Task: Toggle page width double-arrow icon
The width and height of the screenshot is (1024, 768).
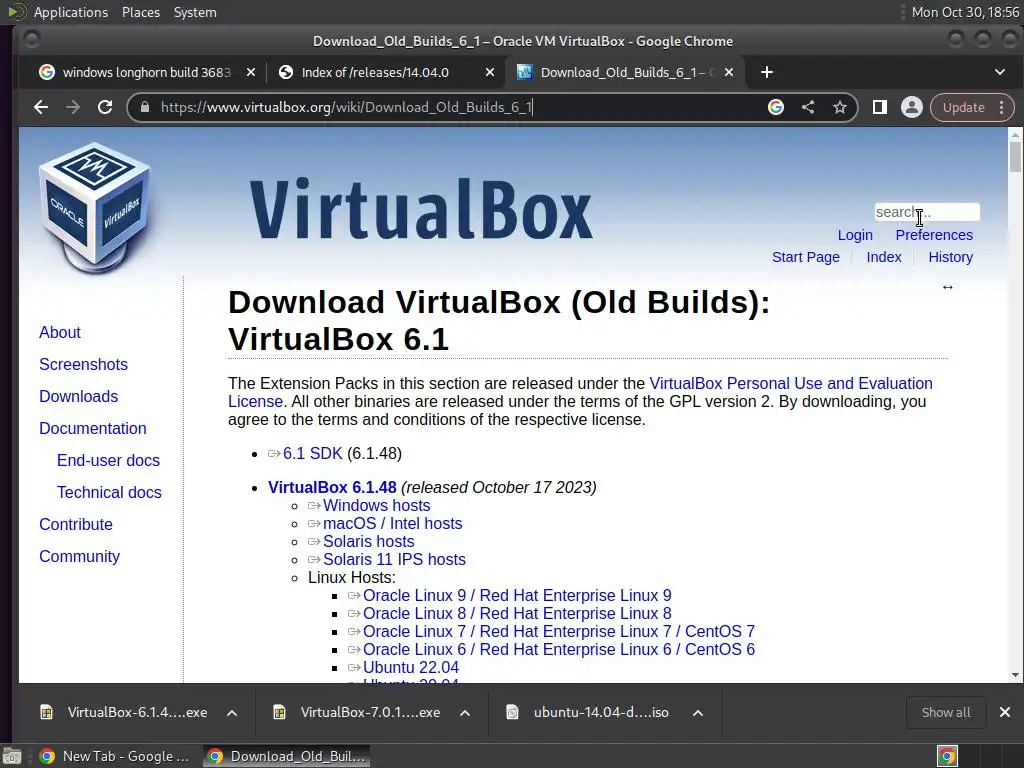Action: tap(948, 287)
